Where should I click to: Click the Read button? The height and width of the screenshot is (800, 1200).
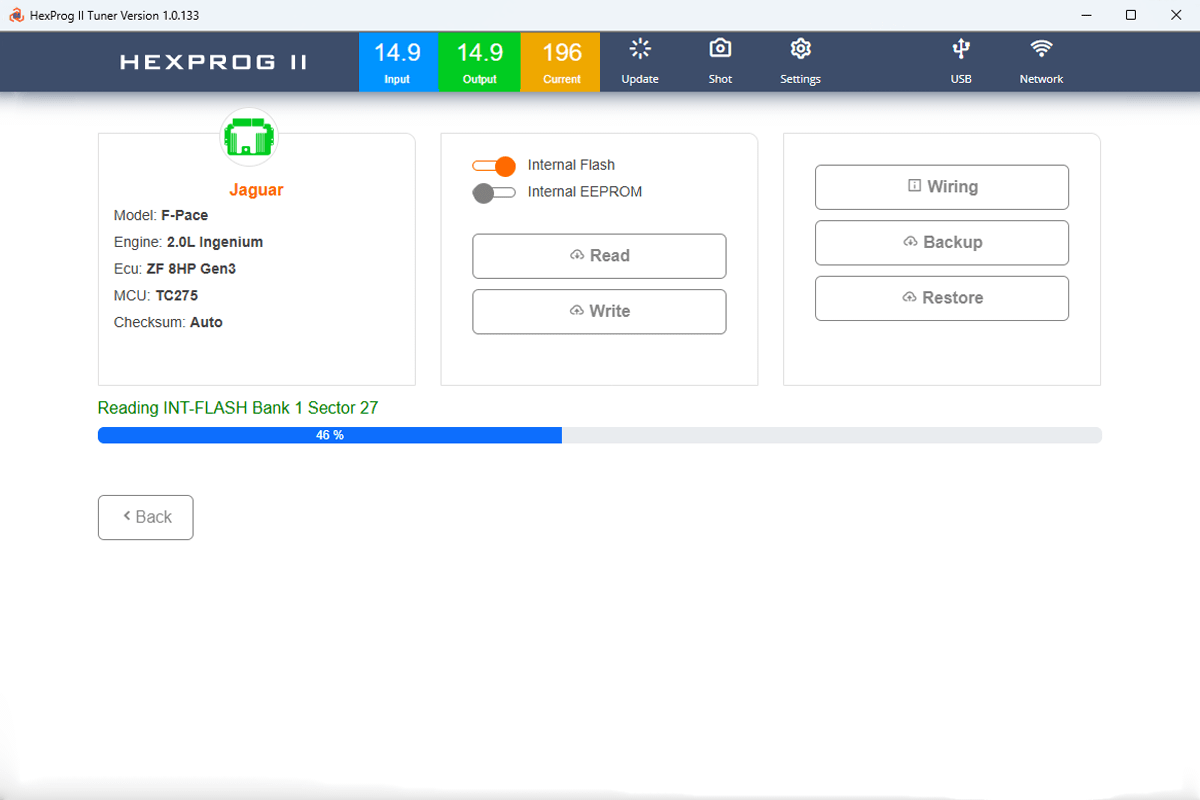(x=599, y=256)
